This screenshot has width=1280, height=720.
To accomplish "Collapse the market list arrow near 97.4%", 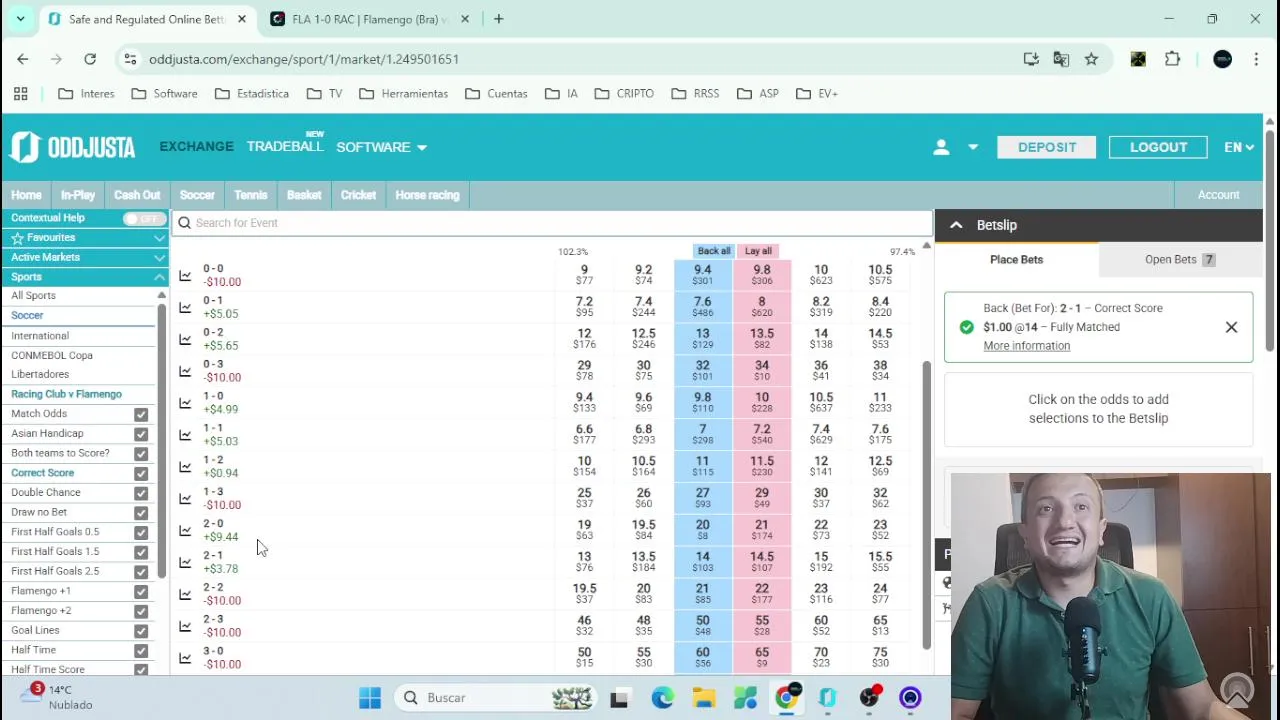I will pyautogui.click(x=926, y=246).
